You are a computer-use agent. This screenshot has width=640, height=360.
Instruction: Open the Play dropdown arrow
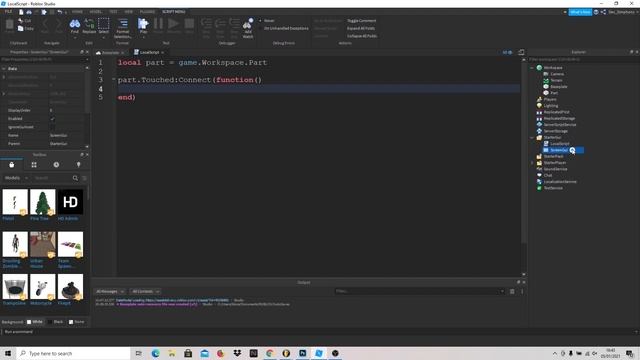[143, 37]
